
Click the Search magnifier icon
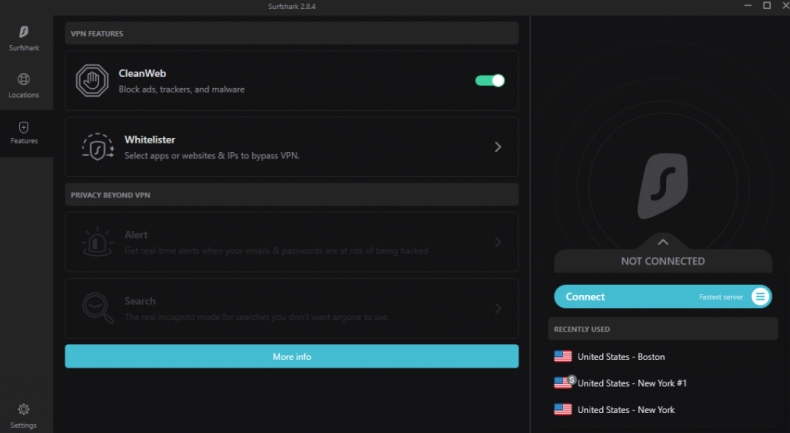[97, 307]
